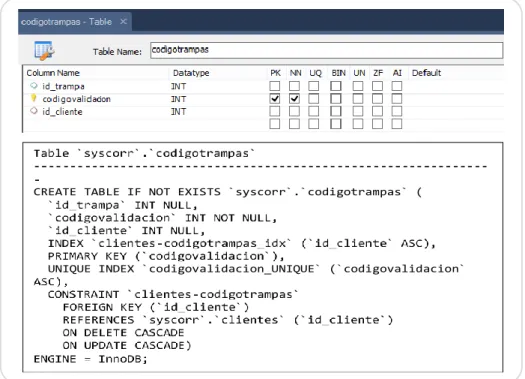Enable UN checkbox for id_trampa

[x=358, y=86]
